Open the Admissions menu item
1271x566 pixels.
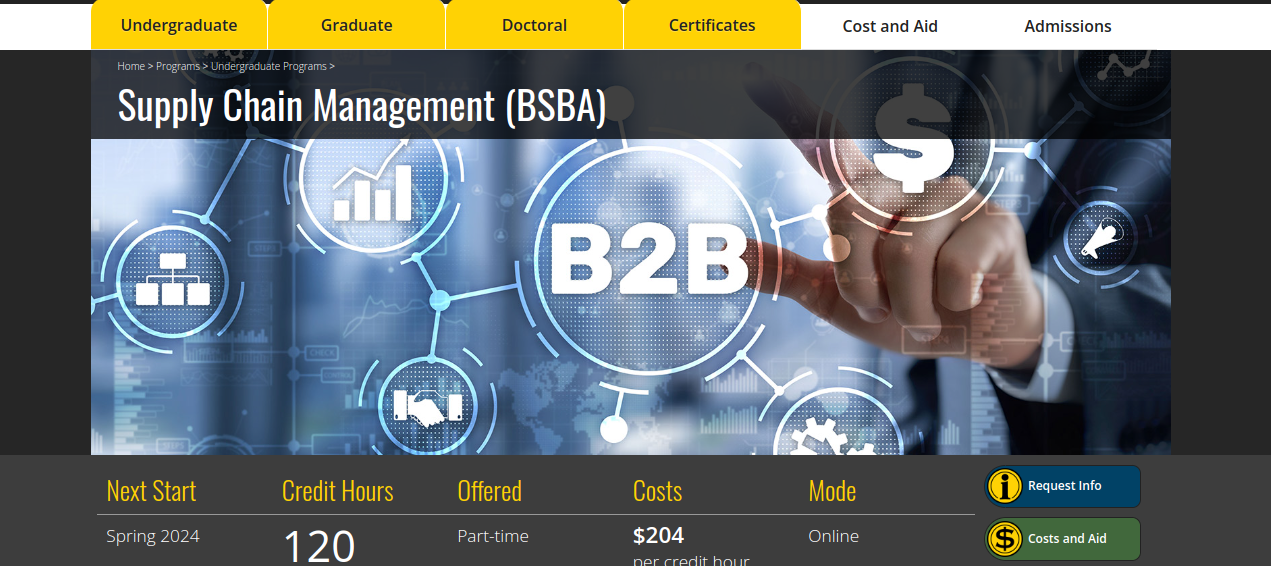point(1067,27)
